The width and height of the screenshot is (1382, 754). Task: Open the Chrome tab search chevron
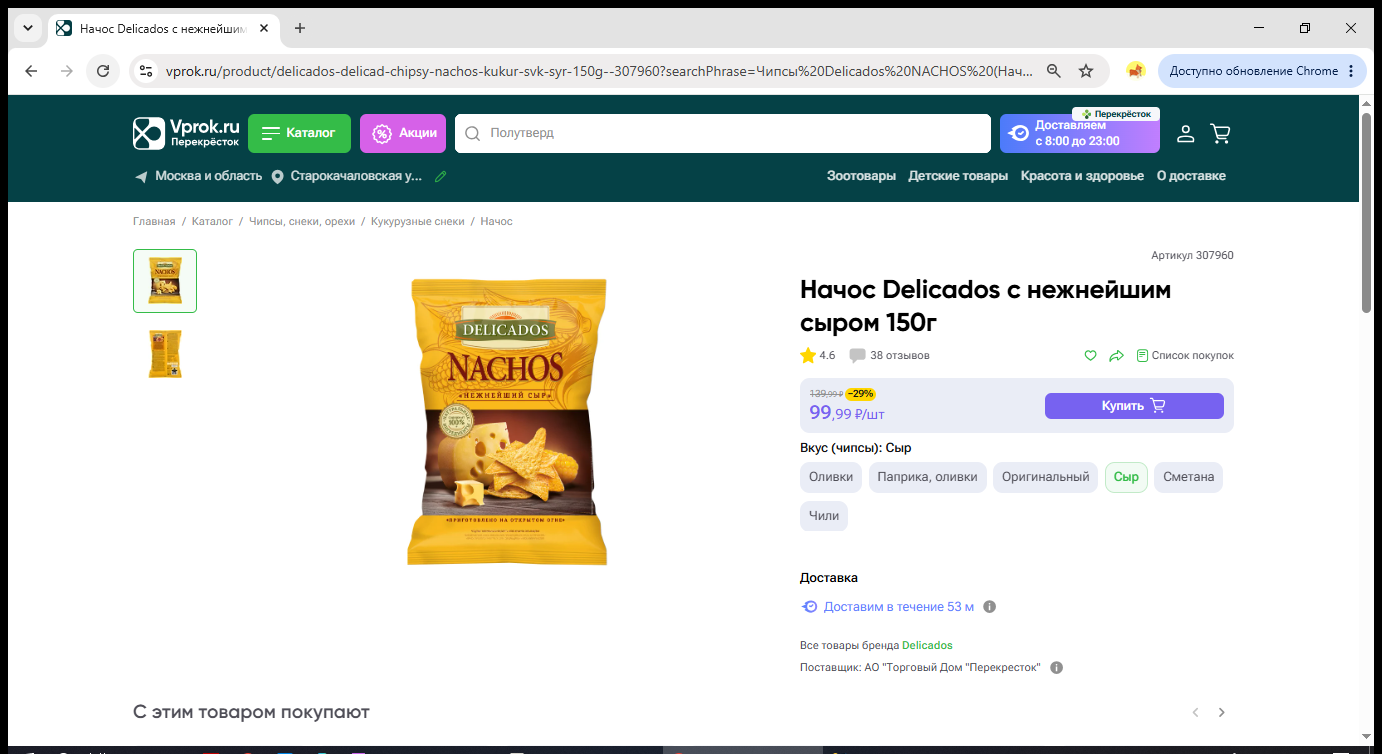click(x=27, y=28)
